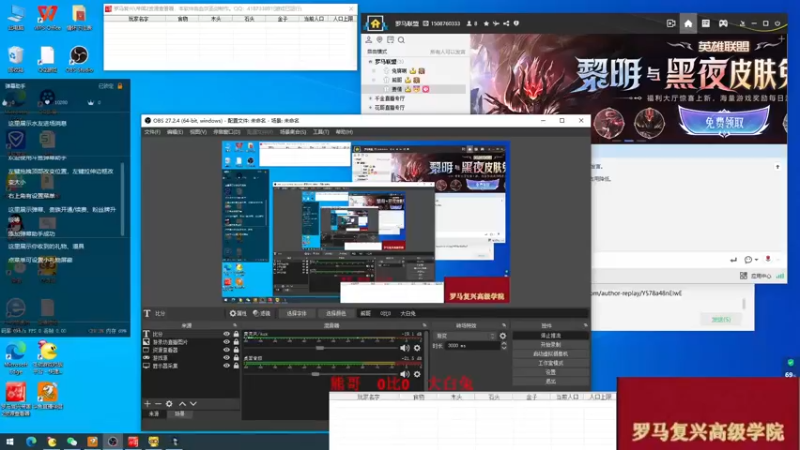Screen dimensions: 800x450
Task: Toggle lock on the display capture source row
Action: [x=236, y=366]
